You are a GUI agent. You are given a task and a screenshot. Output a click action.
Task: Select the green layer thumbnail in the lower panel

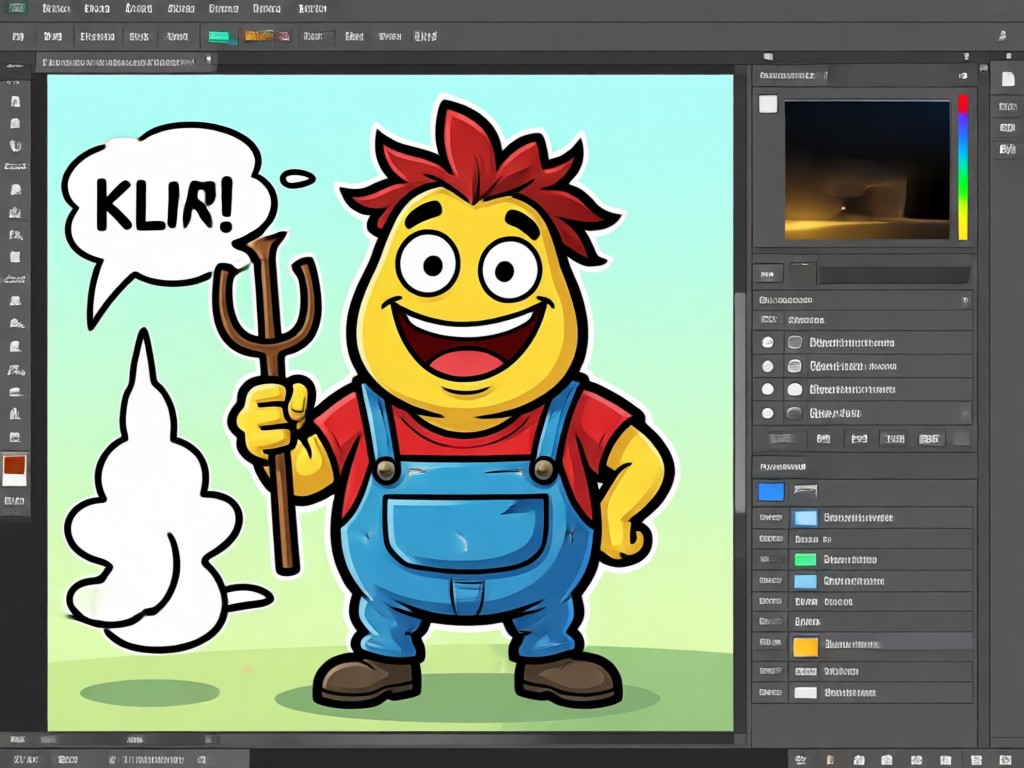pyautogui.click(x=805, y=560)
